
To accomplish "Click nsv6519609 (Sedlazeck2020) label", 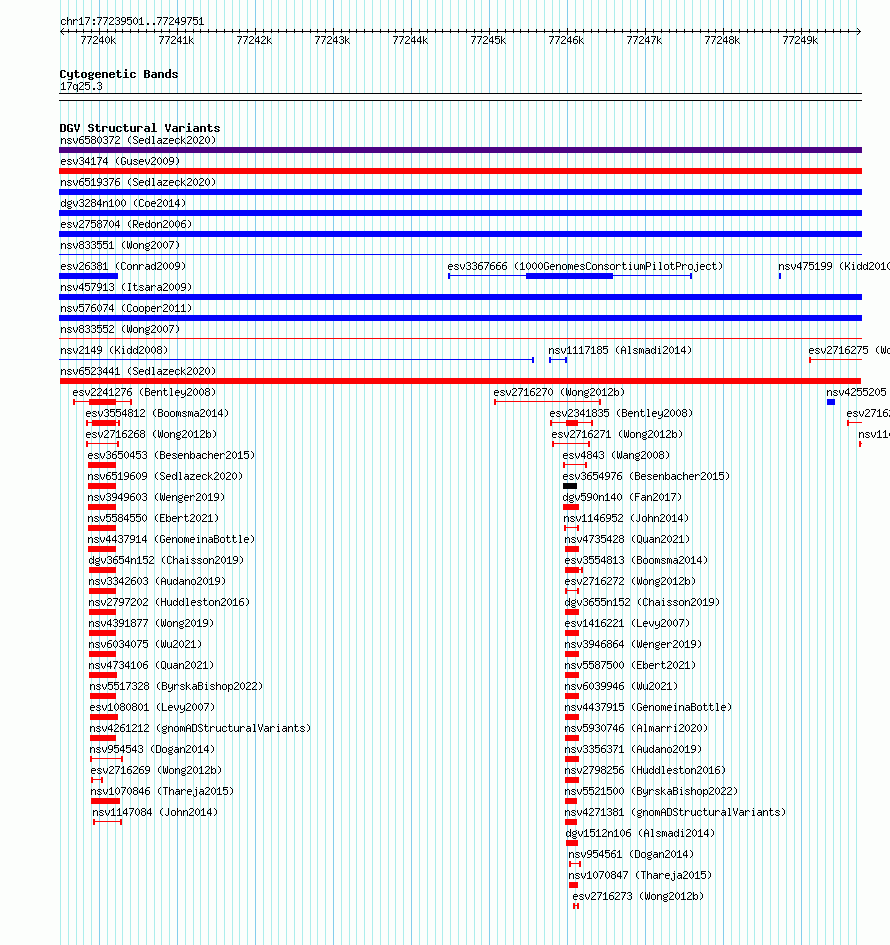I will [165, 477].
